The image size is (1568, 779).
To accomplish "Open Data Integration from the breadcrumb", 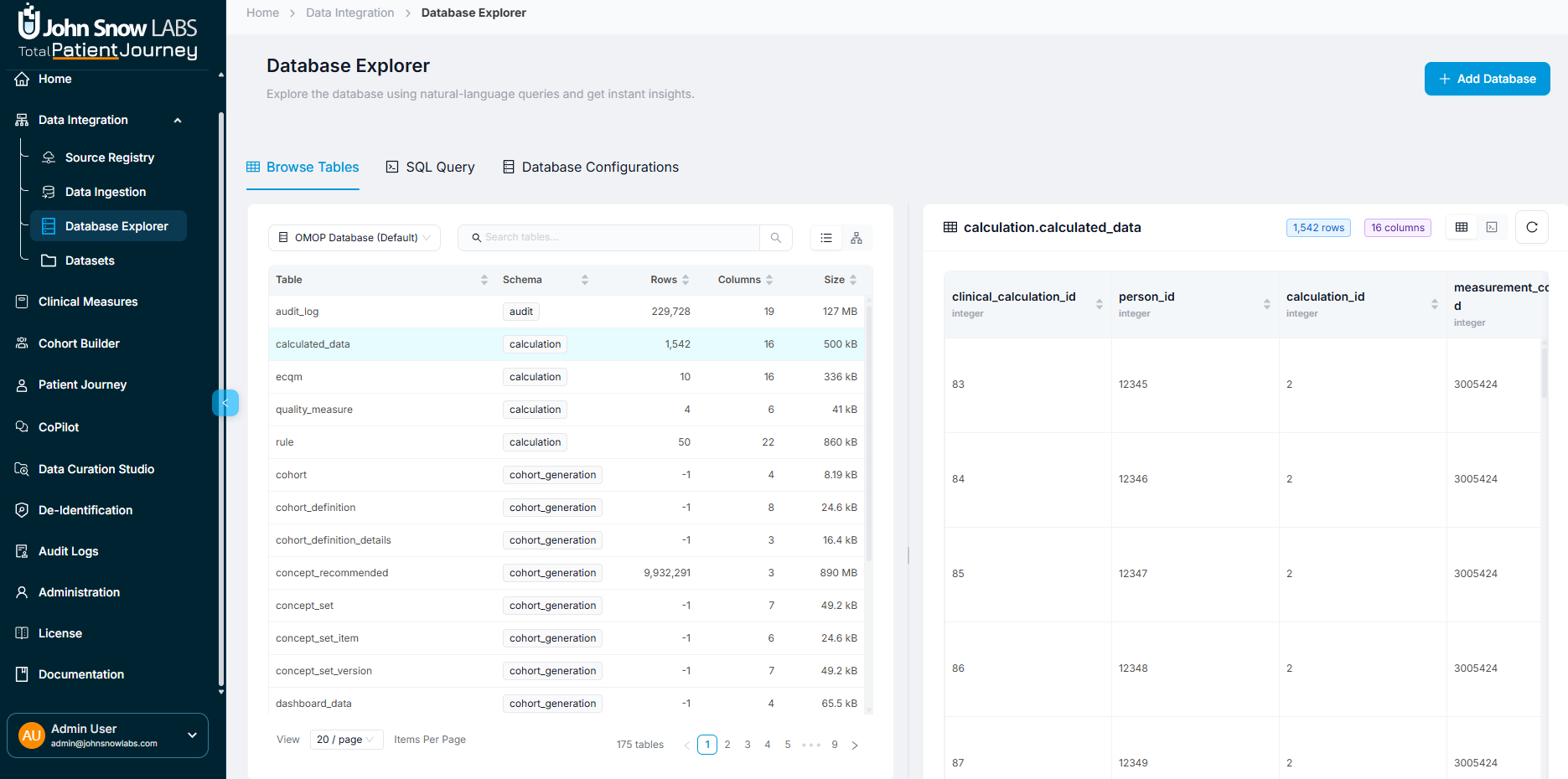I will tap(350, 13).
